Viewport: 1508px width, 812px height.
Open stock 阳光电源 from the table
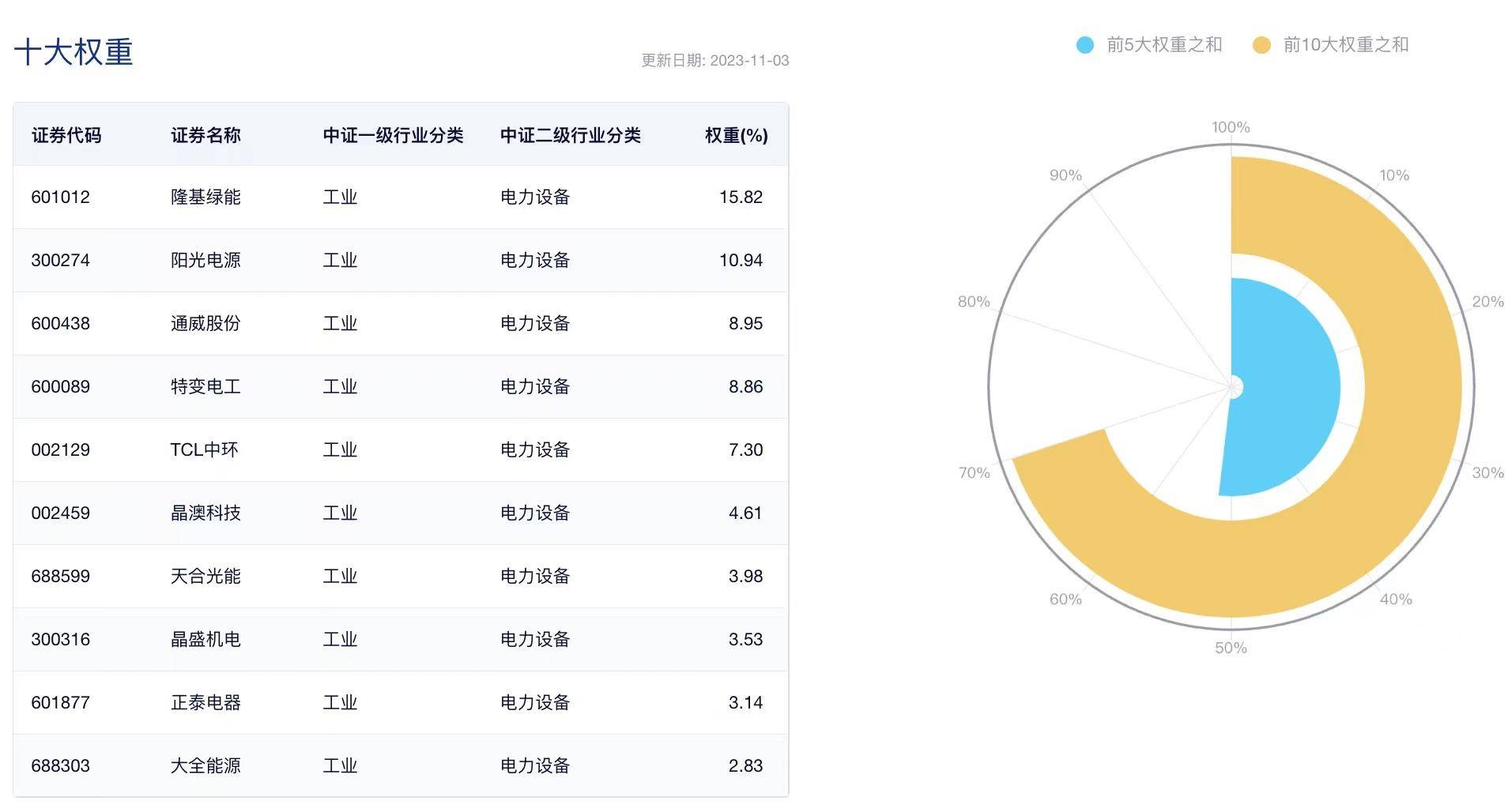coord(205,261)
